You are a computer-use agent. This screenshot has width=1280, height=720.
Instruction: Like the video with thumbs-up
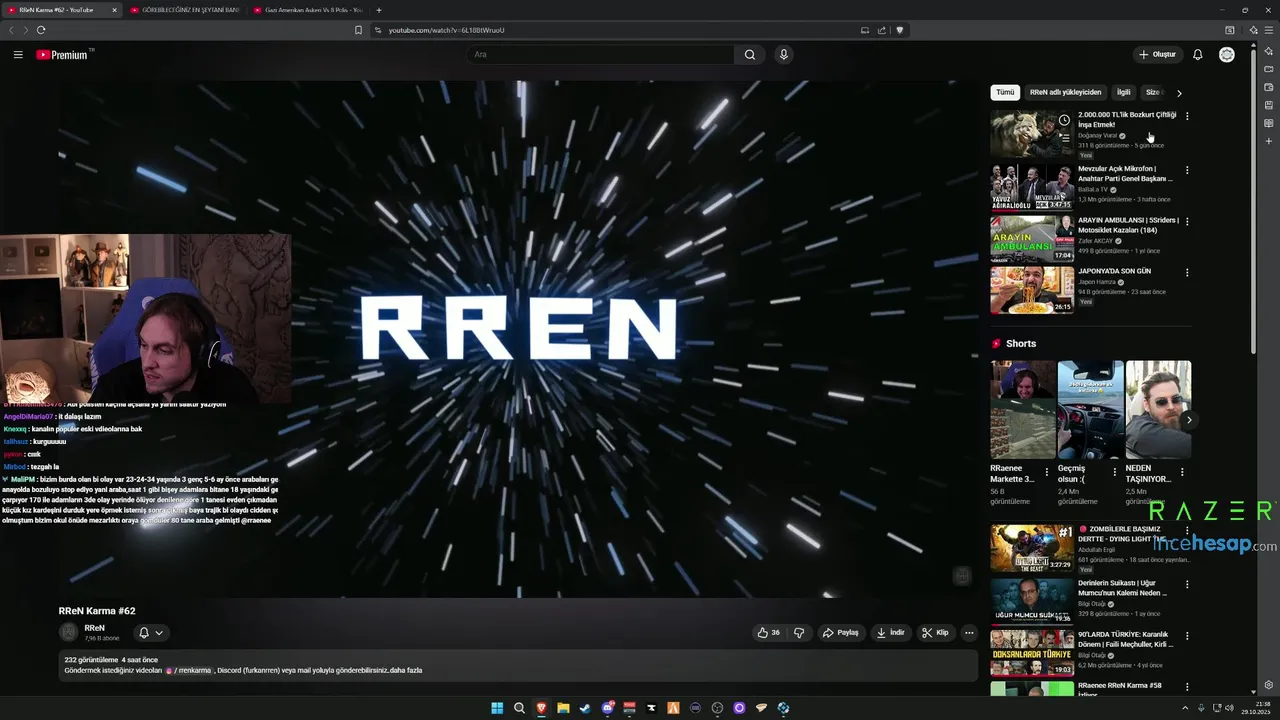pyautogui.click(x=768, y=633)
